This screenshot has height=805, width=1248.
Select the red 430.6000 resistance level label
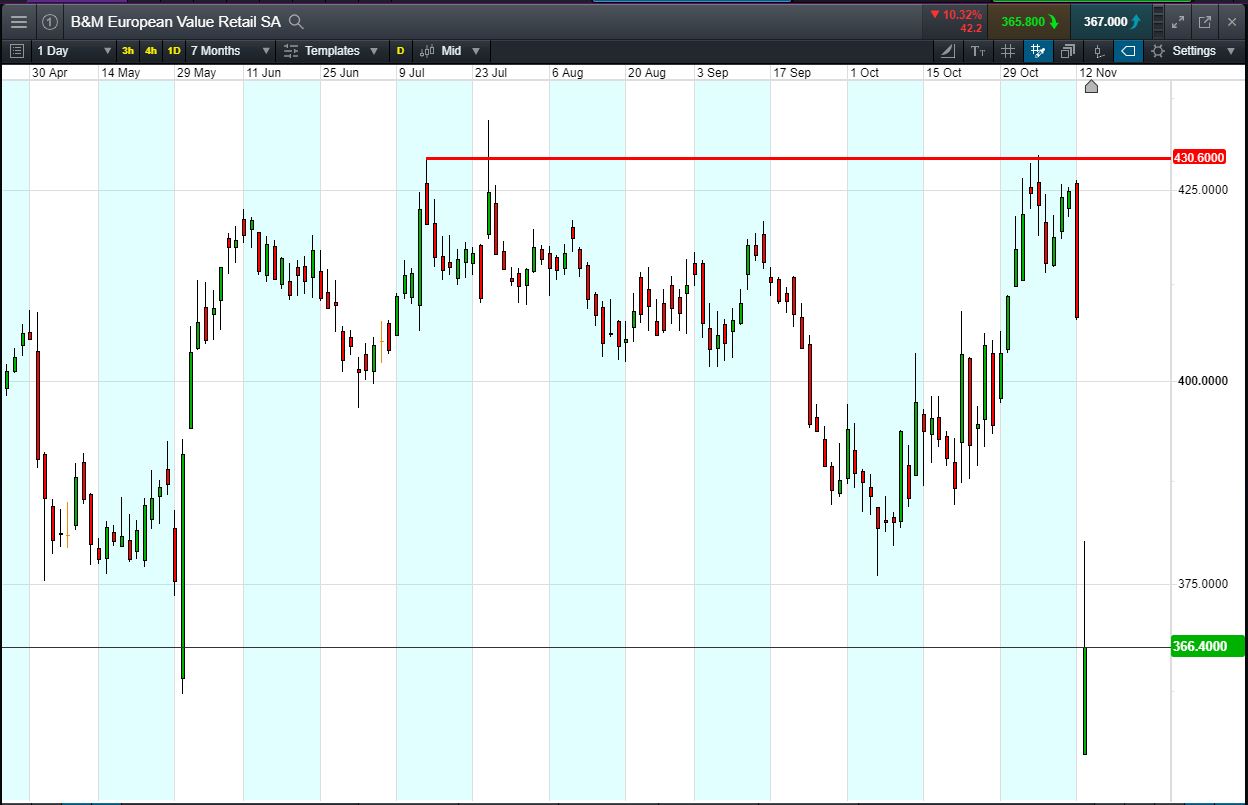coord(1198,158)
